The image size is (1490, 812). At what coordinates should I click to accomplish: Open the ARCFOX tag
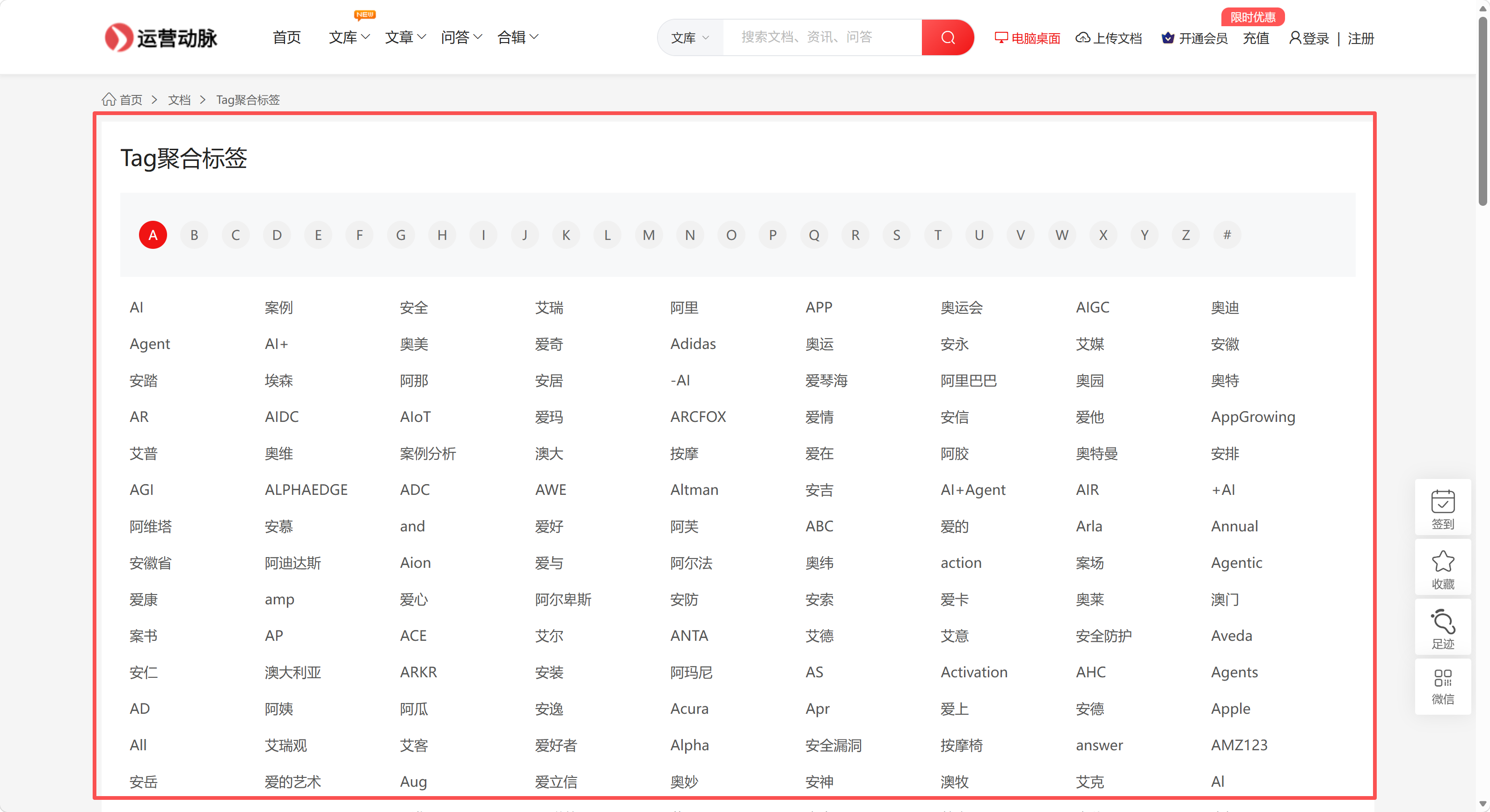698,417
